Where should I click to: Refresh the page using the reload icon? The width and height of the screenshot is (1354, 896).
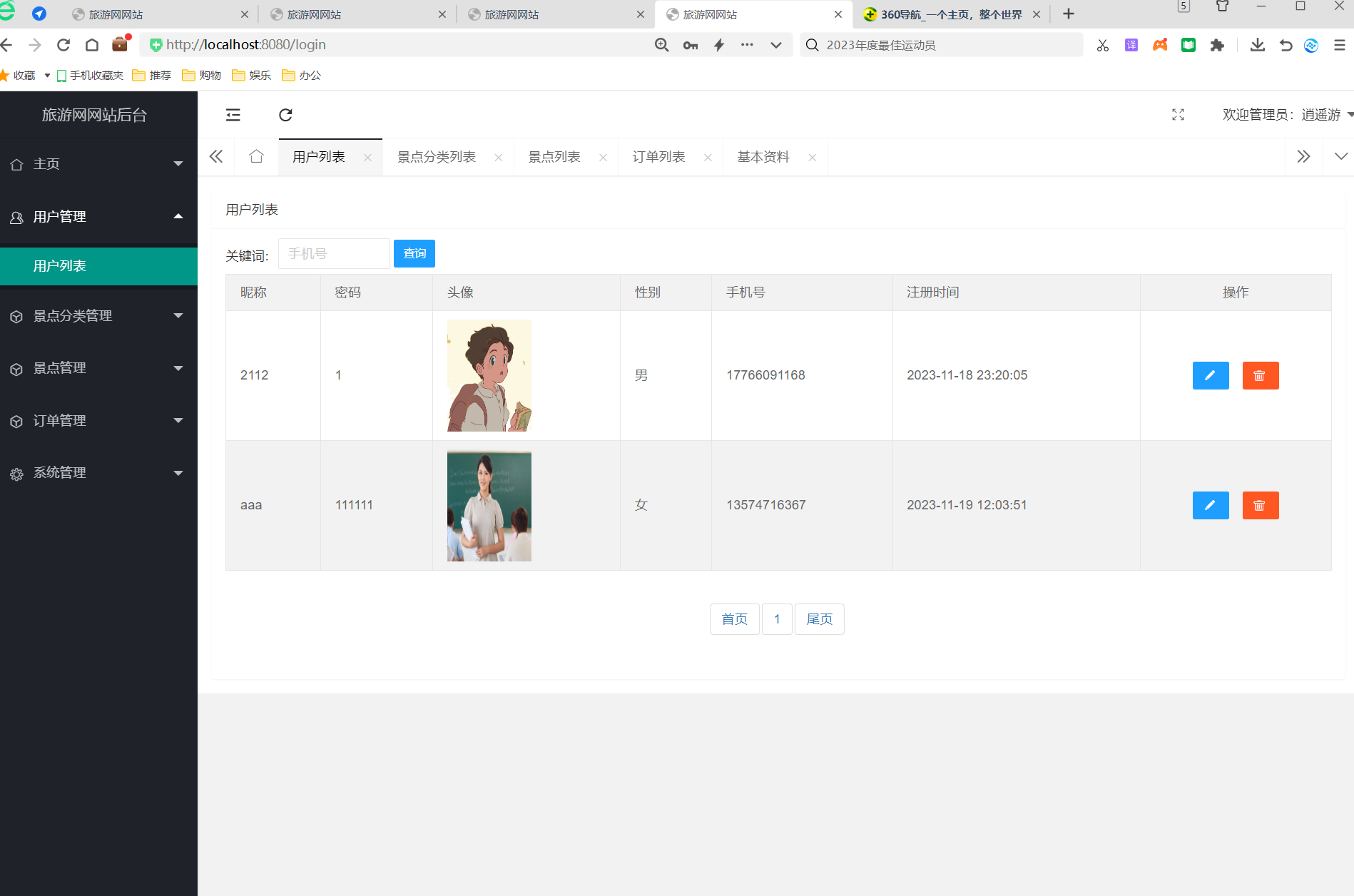[x=285, y=115]
